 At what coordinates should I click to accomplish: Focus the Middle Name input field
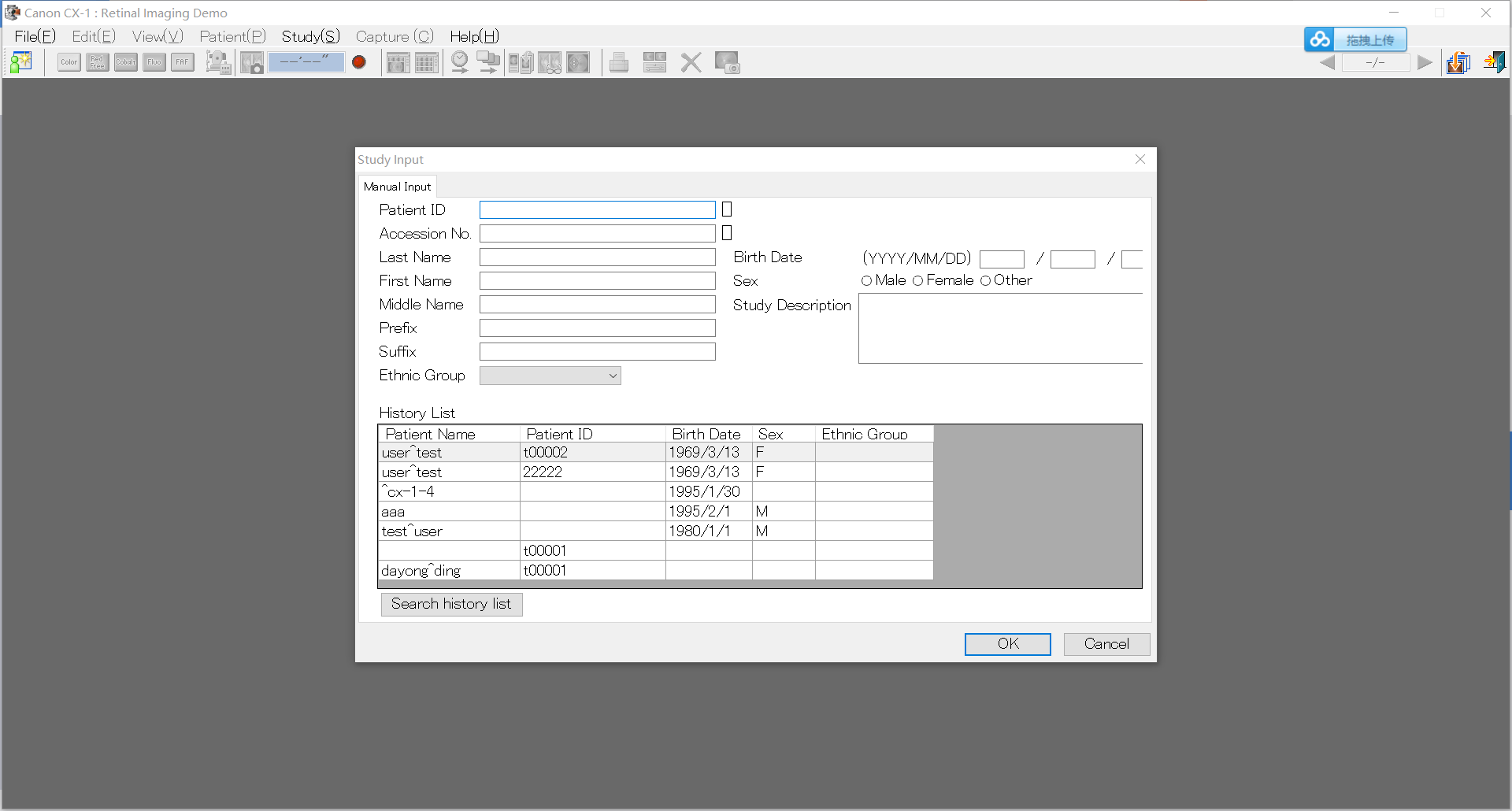(x=598, y=305)
